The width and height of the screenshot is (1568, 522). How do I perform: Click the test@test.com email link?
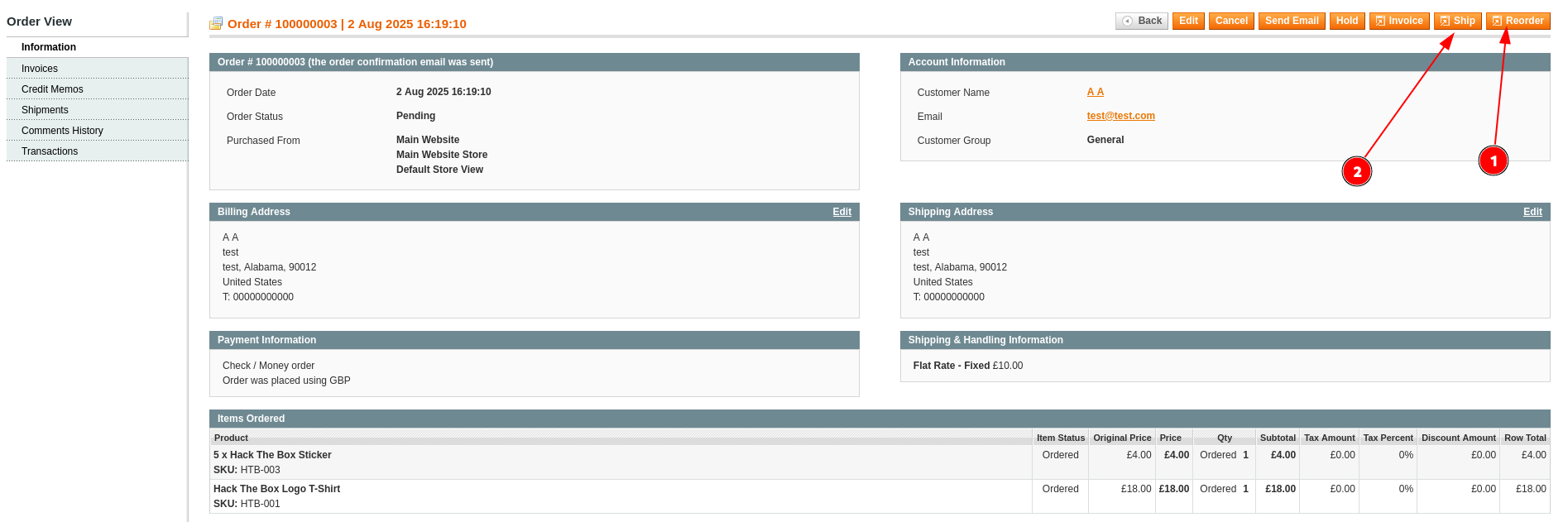point(1120,116)
